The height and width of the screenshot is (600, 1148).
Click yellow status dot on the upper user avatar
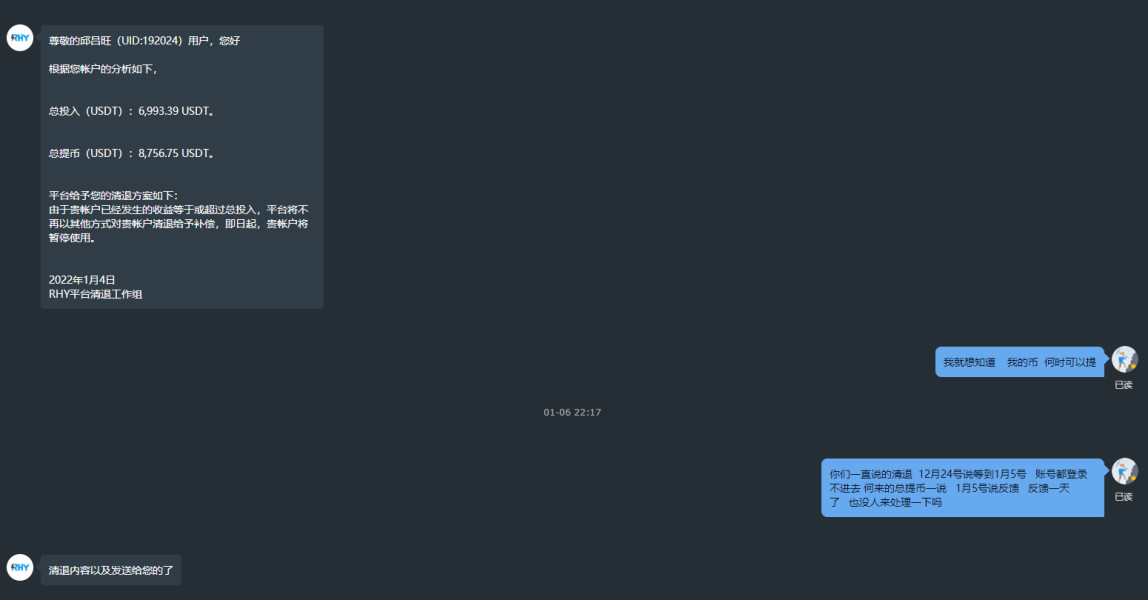point(1133,367)
